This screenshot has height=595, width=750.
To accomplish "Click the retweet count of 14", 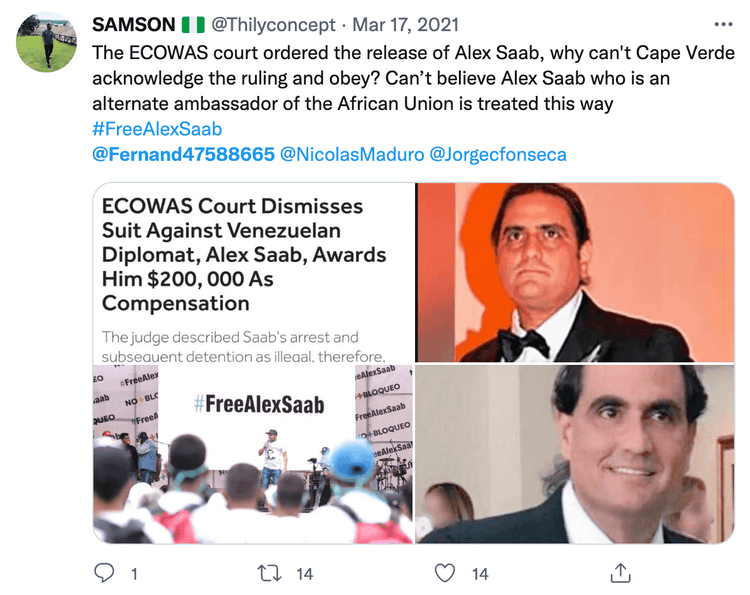I will (x=305, y=573).
